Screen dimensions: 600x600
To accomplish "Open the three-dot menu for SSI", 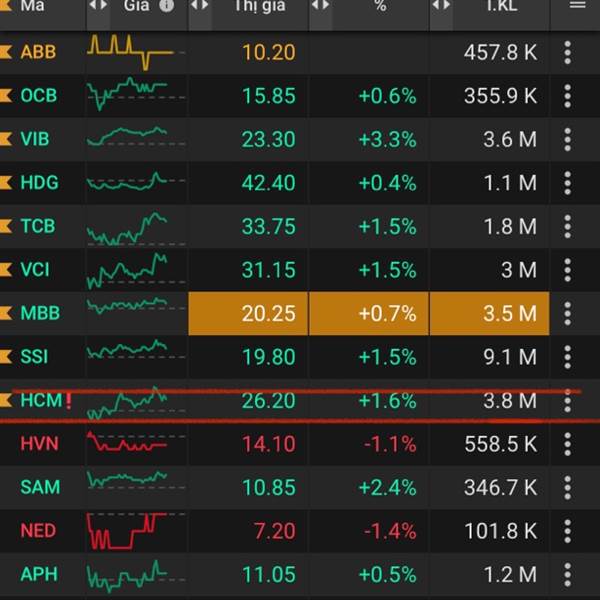I will (567, 357).
